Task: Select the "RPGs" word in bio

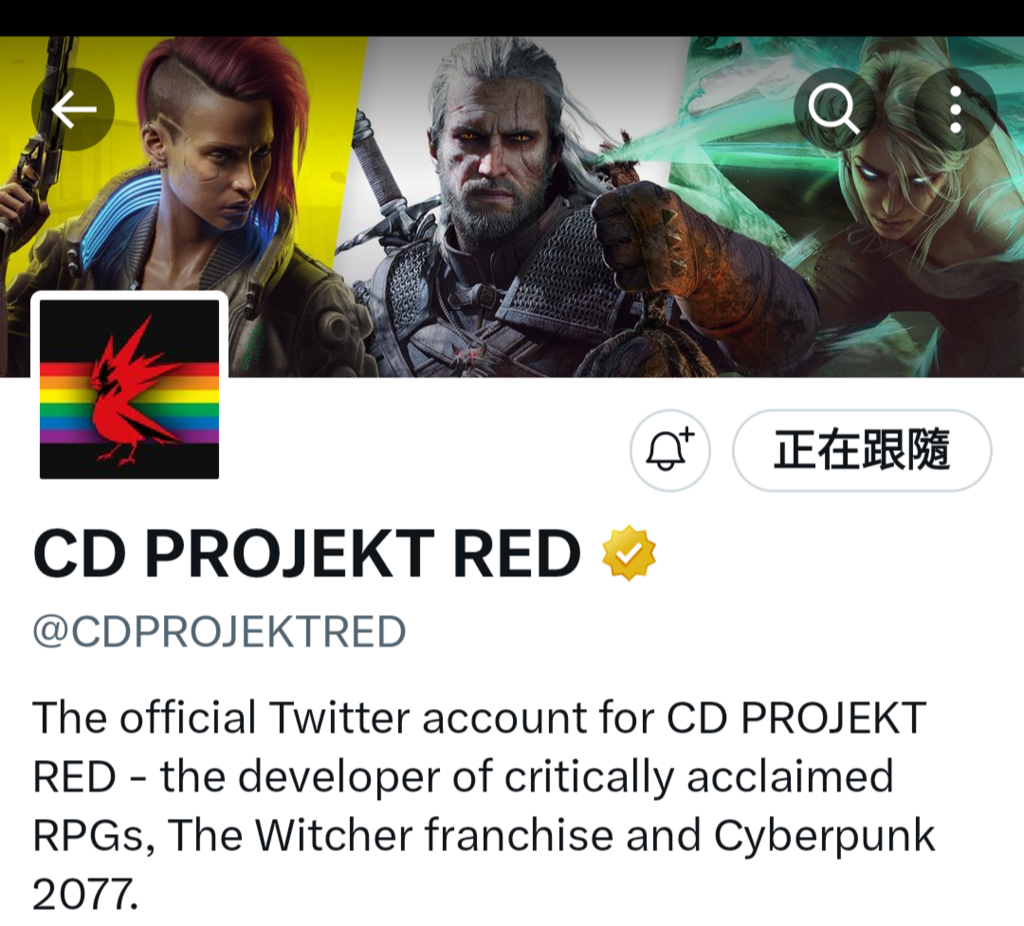Action: pos(88,835)
